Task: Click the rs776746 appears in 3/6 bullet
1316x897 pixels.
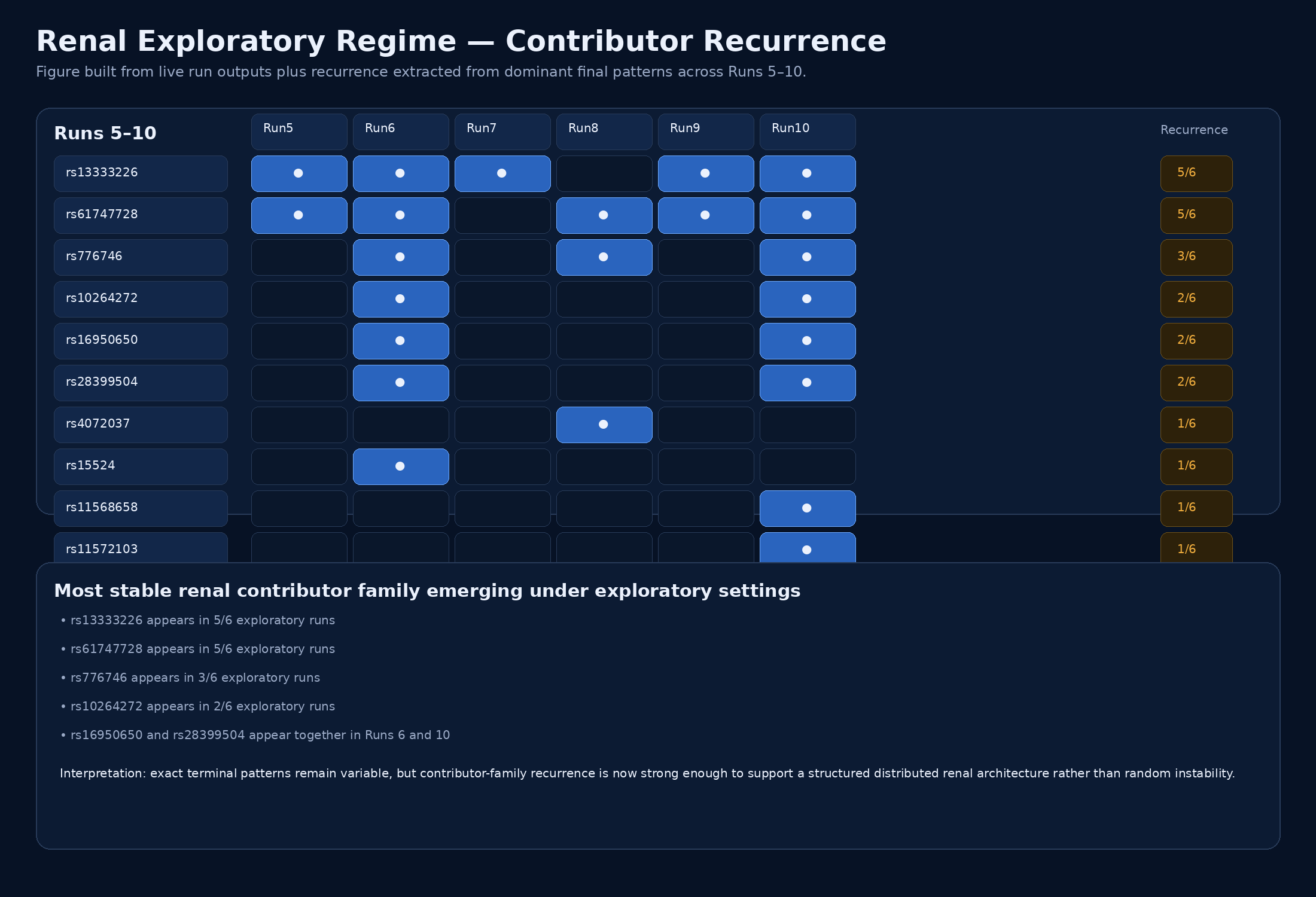Action: tap(195, 678)
